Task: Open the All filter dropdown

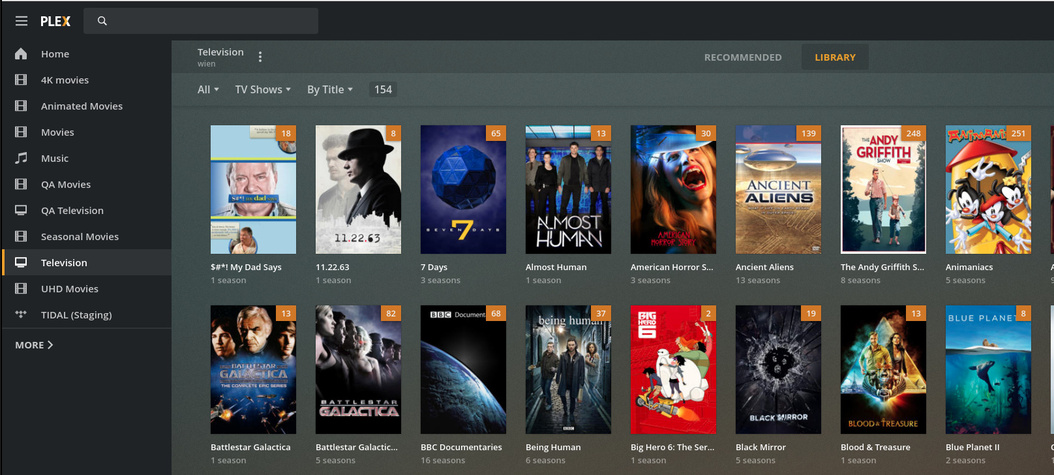Action: (208, 89)
